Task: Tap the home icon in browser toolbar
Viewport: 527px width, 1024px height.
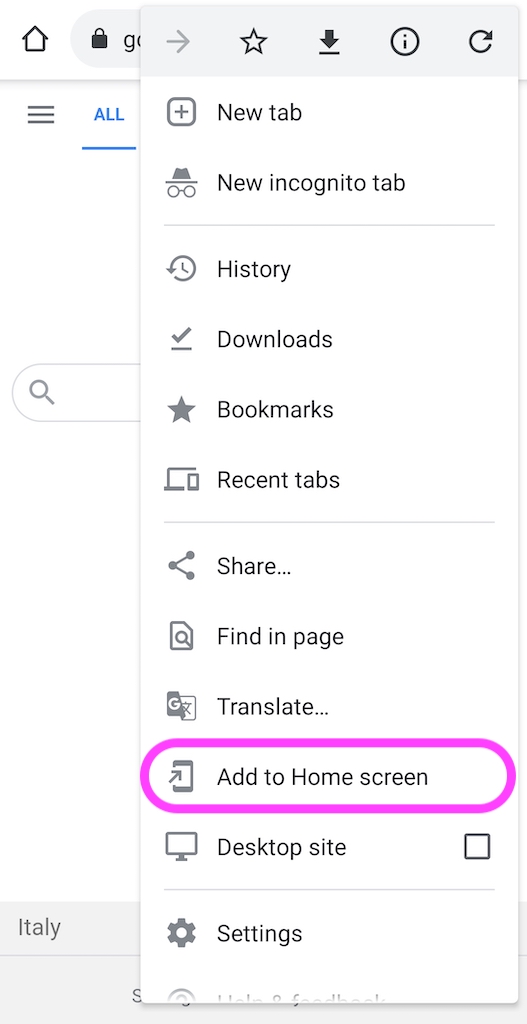Action: click(x=35, y=39)
